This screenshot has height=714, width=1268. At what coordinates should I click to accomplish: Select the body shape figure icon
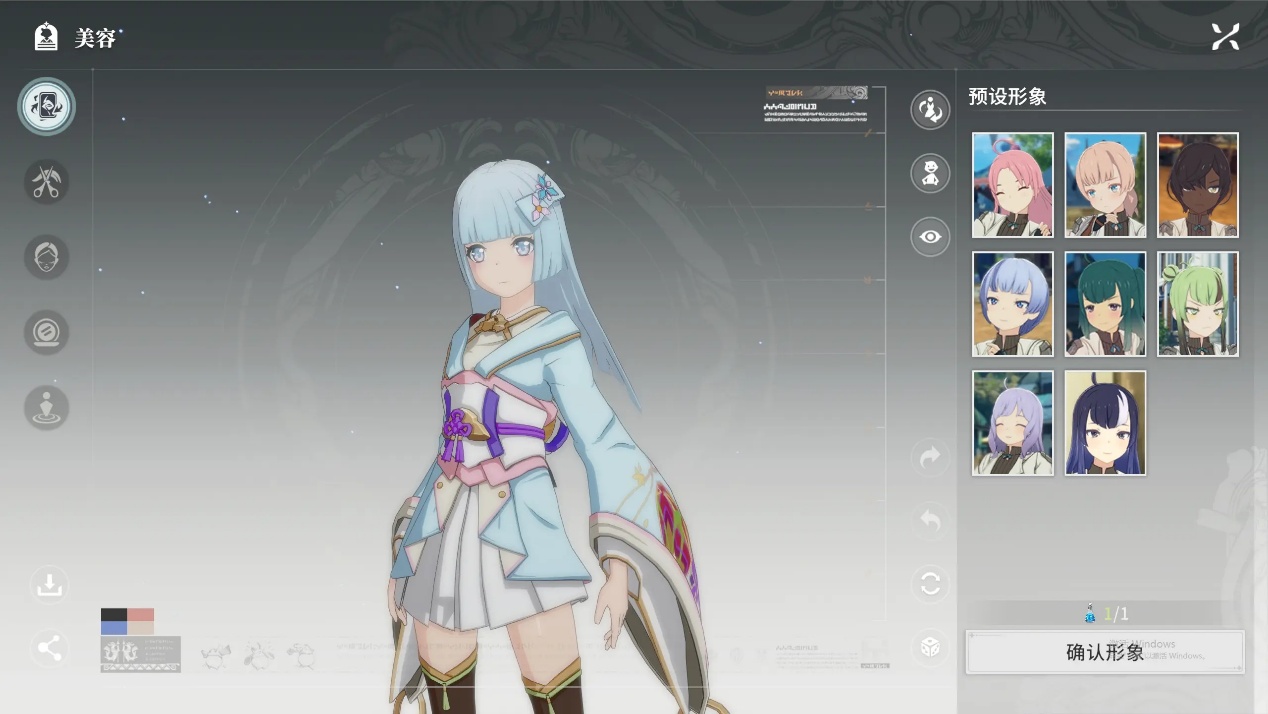point(46,408)
